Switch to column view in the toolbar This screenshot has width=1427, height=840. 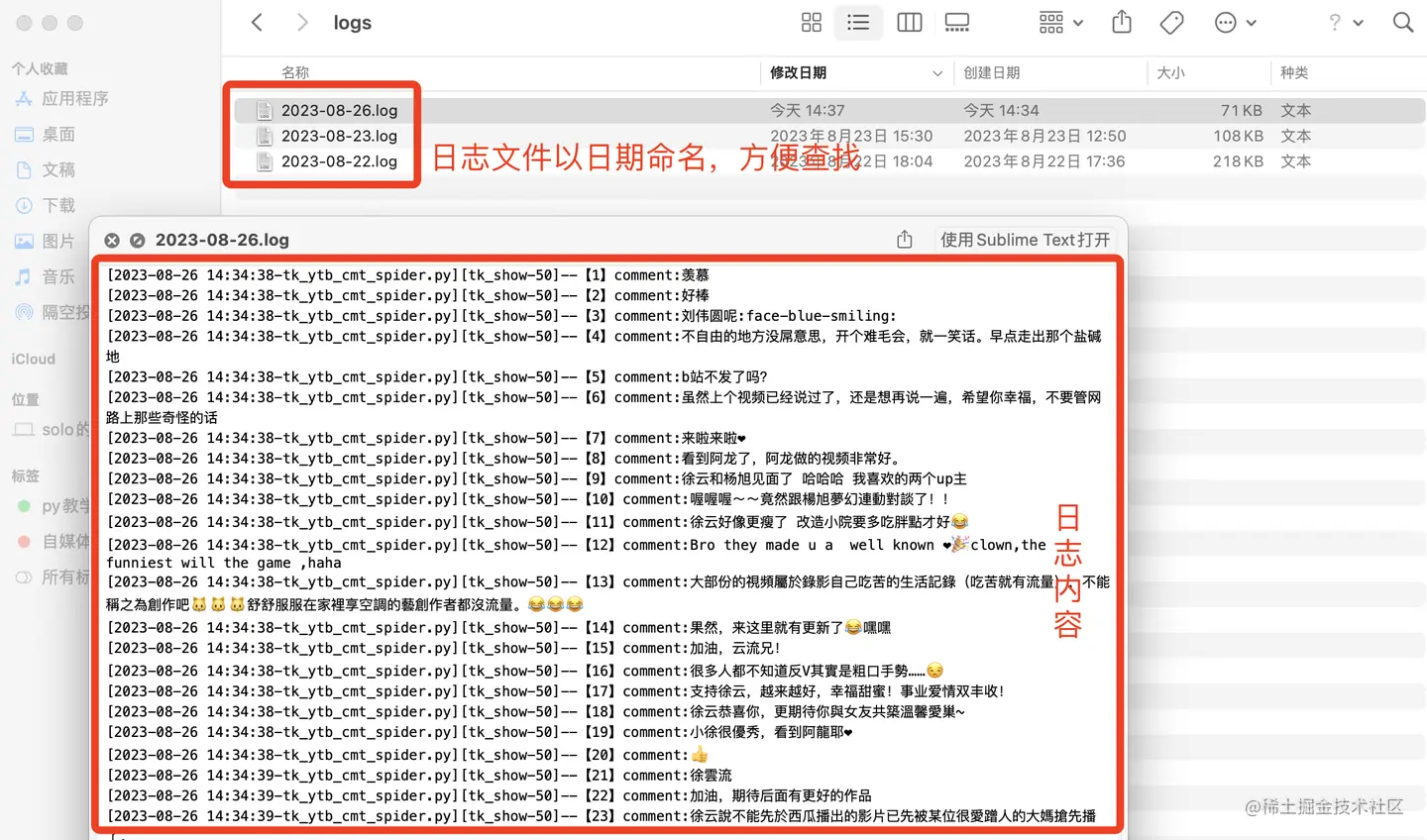click(909, 22)
